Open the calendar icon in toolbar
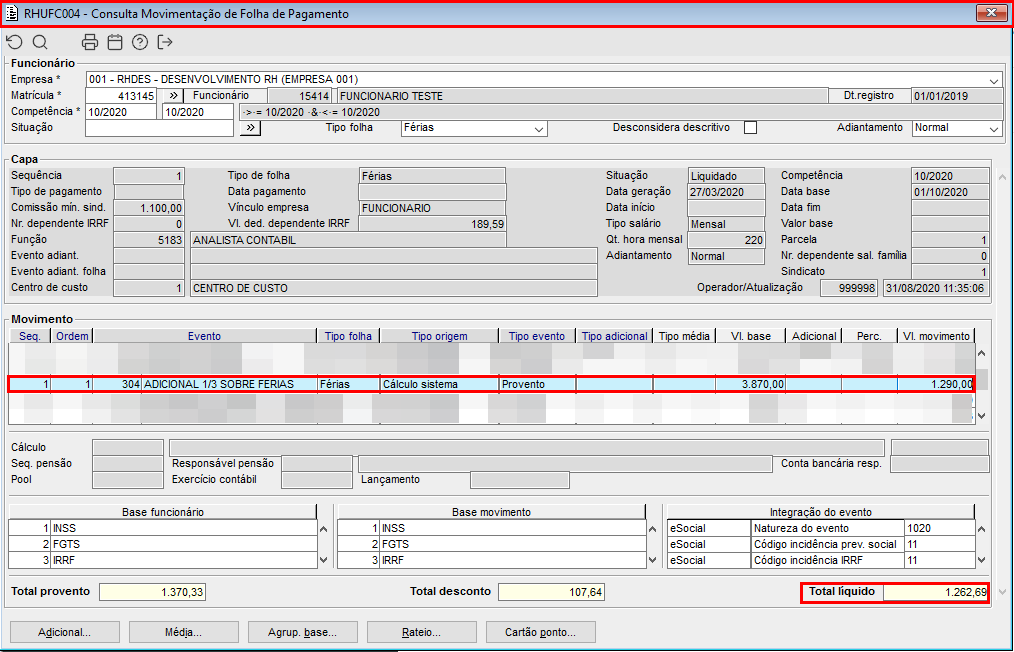Image resolution: width=1014 pixels, height=652 pixels. 115,42
